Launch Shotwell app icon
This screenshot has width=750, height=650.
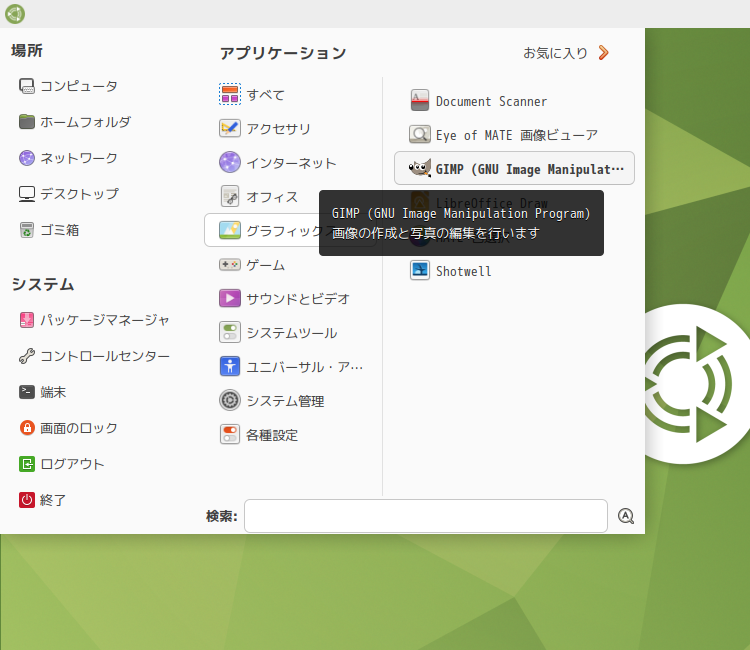tap(419, 270)
